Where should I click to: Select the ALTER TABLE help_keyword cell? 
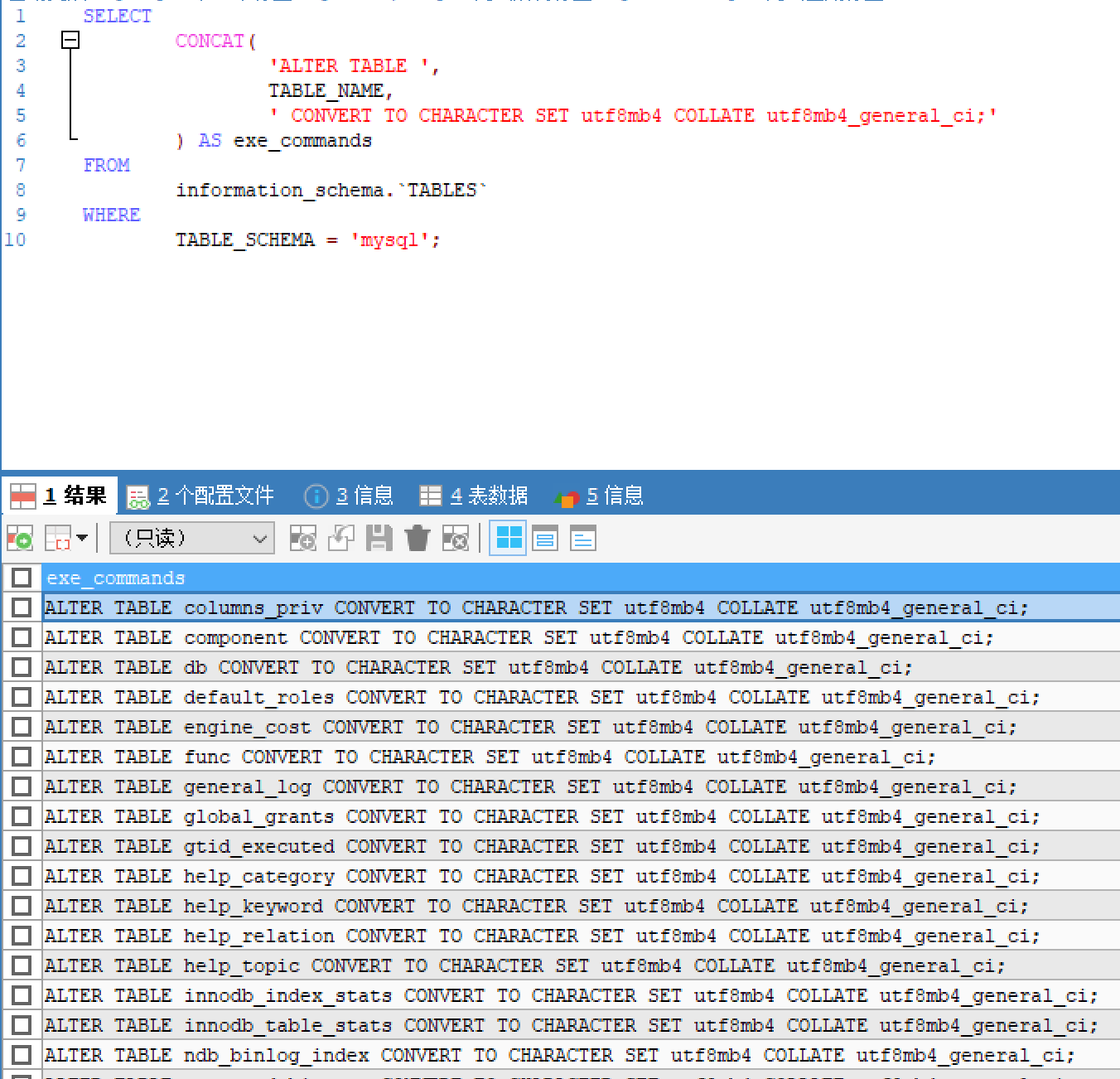tap(581, 906)
